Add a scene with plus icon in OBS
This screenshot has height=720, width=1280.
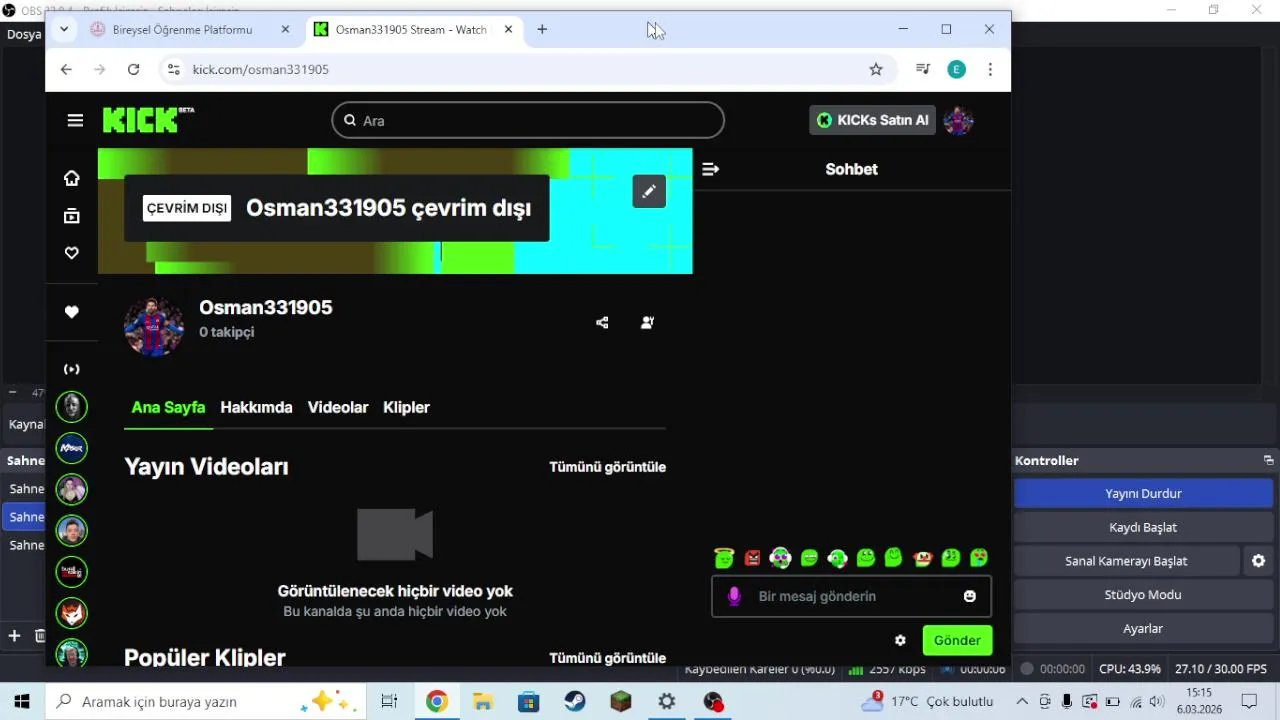[14, 635]
